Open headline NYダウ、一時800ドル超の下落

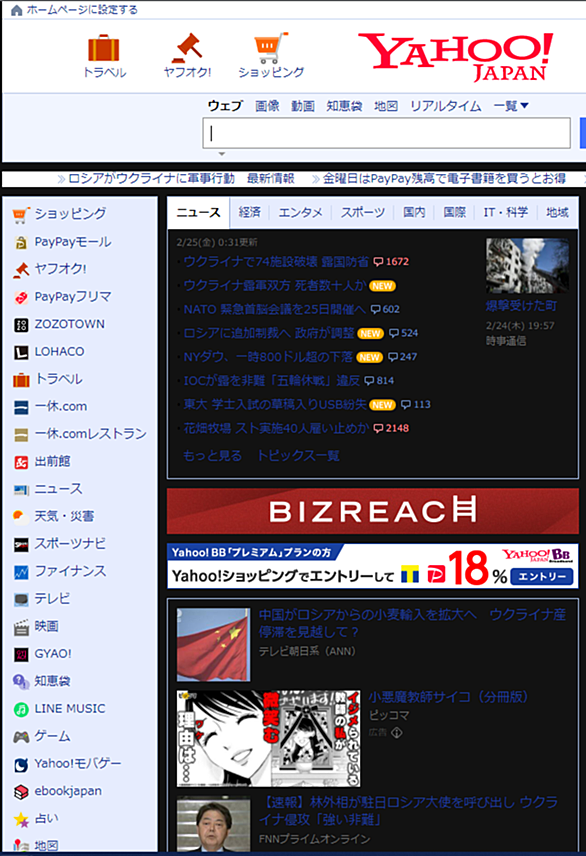pos(268,357)
